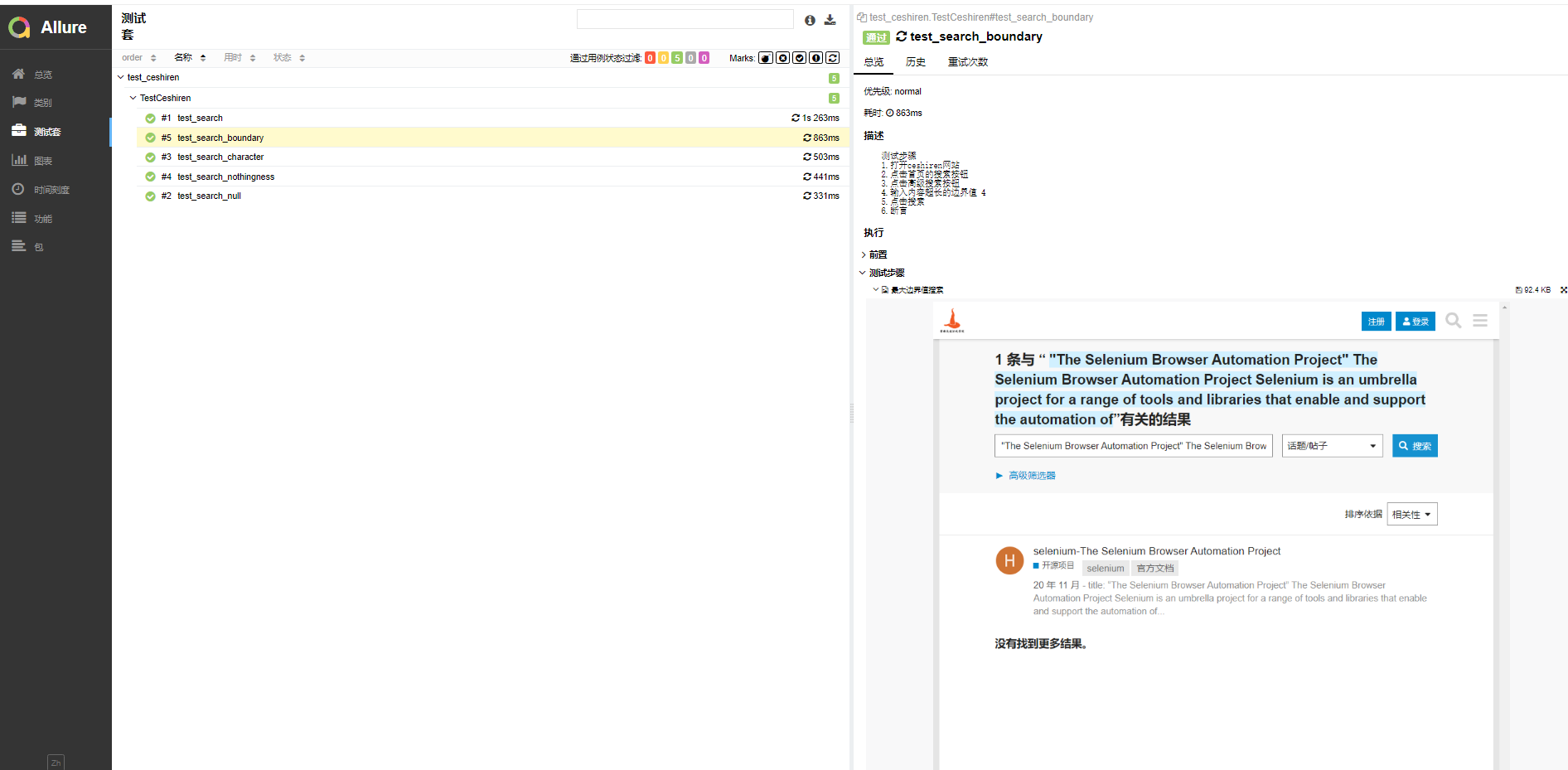This screenshot has width=1568, height=770.
Task: Copy the test full name with clipboard icon
Action: (x=861, y=17)
